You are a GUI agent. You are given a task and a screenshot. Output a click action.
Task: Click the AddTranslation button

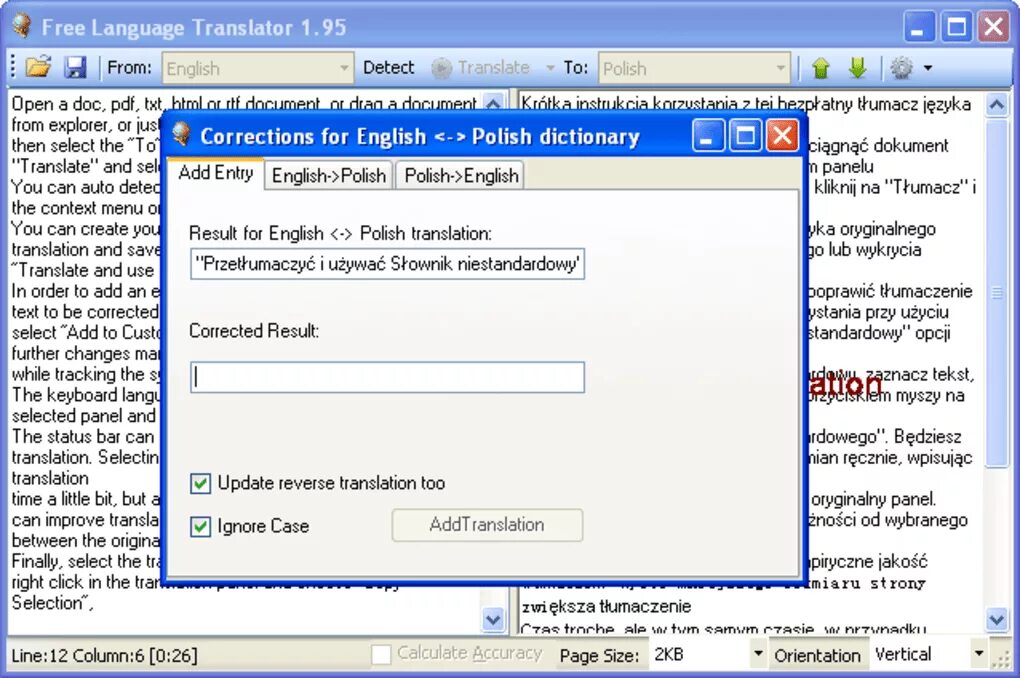(x=487, y=525)
